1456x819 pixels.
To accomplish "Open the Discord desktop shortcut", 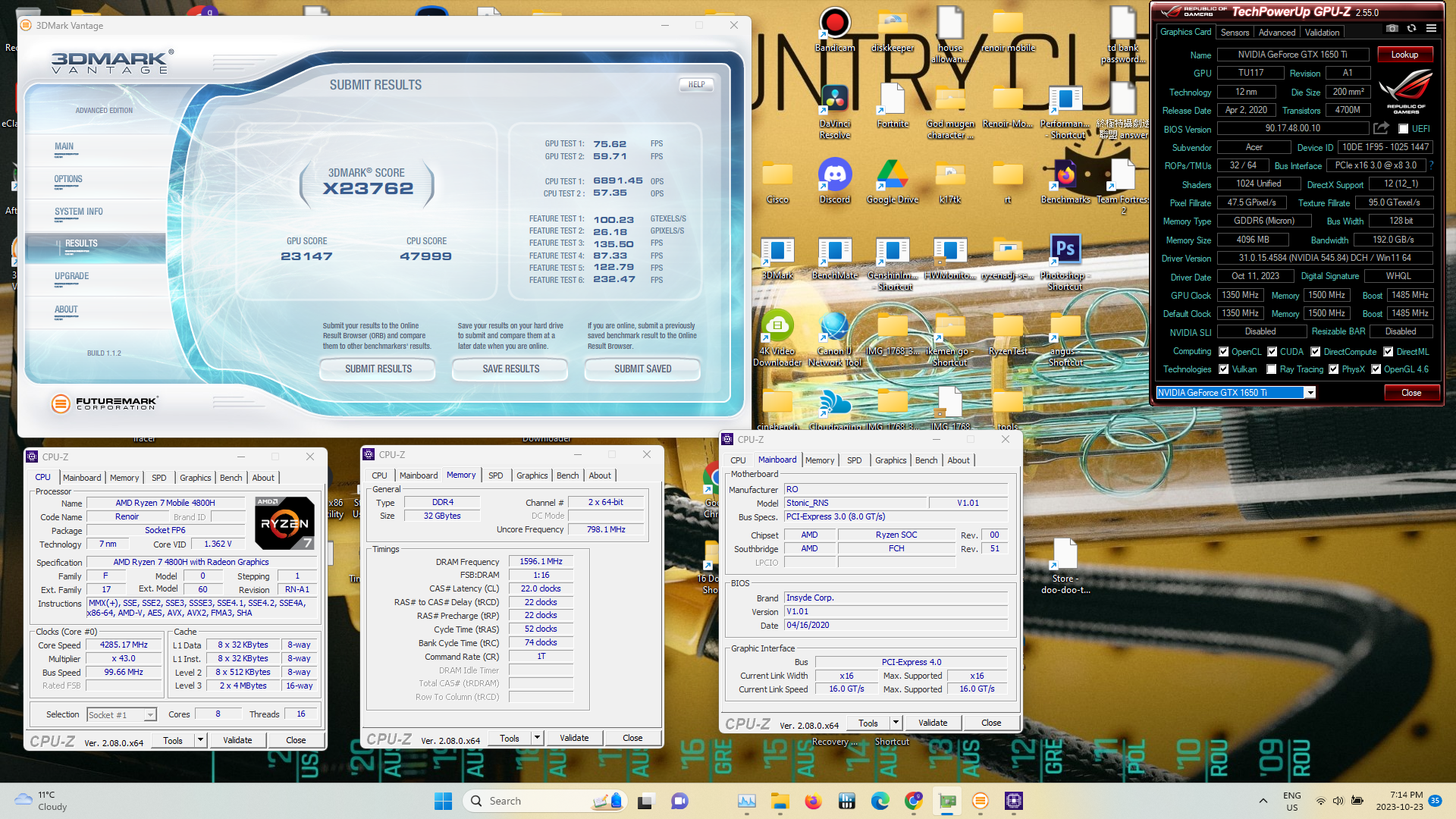I will tap(835, 182).
